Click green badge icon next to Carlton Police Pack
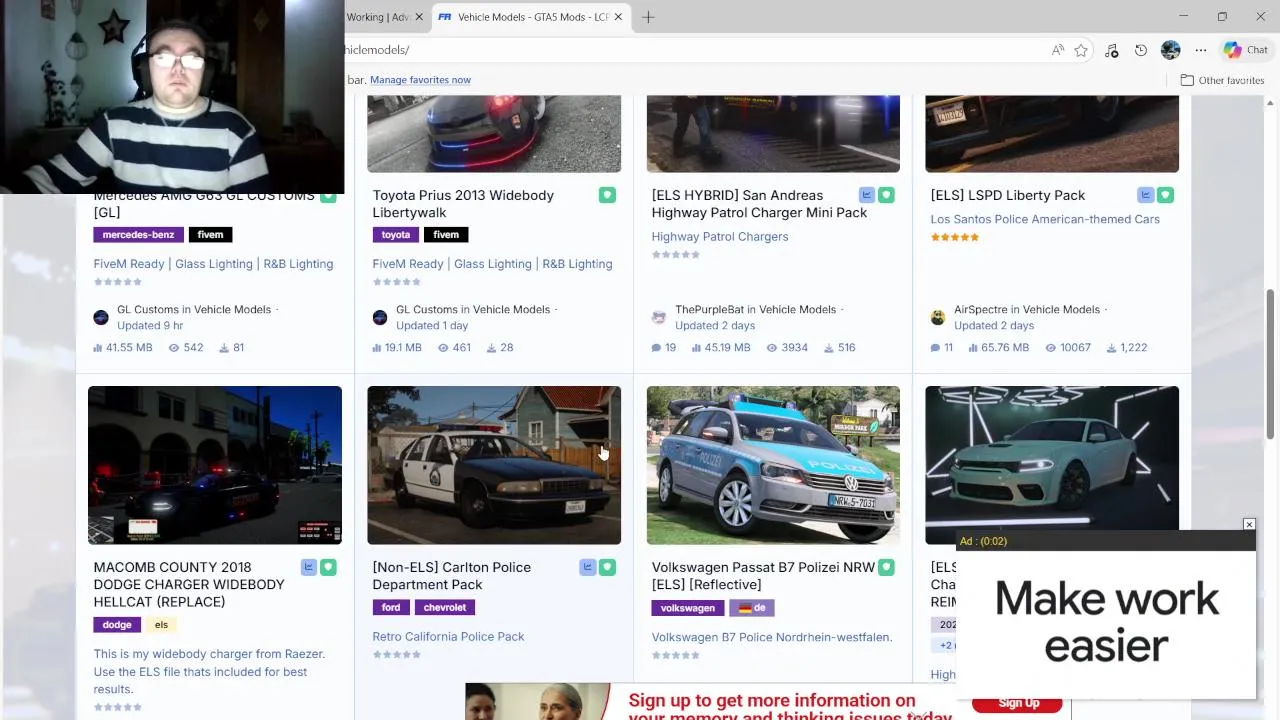This screenshot has height=720, width=1280. 607,567
